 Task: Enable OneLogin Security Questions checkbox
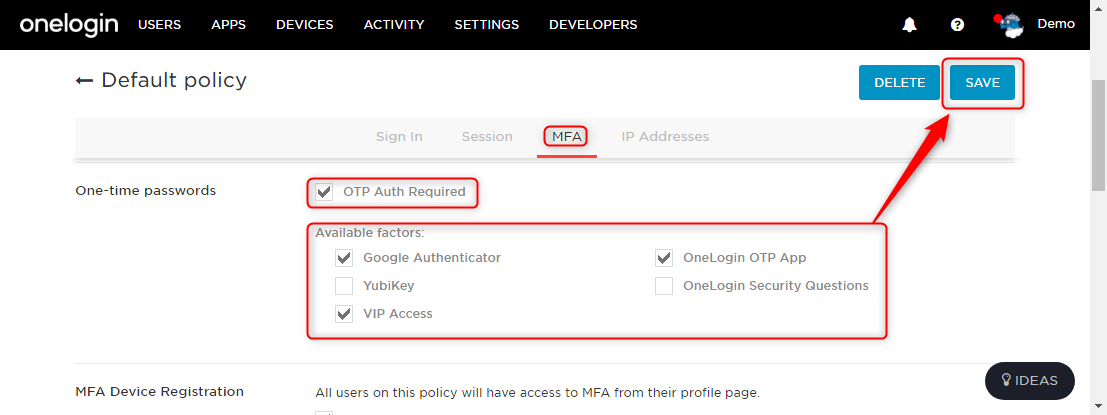(x=664, y=286)
